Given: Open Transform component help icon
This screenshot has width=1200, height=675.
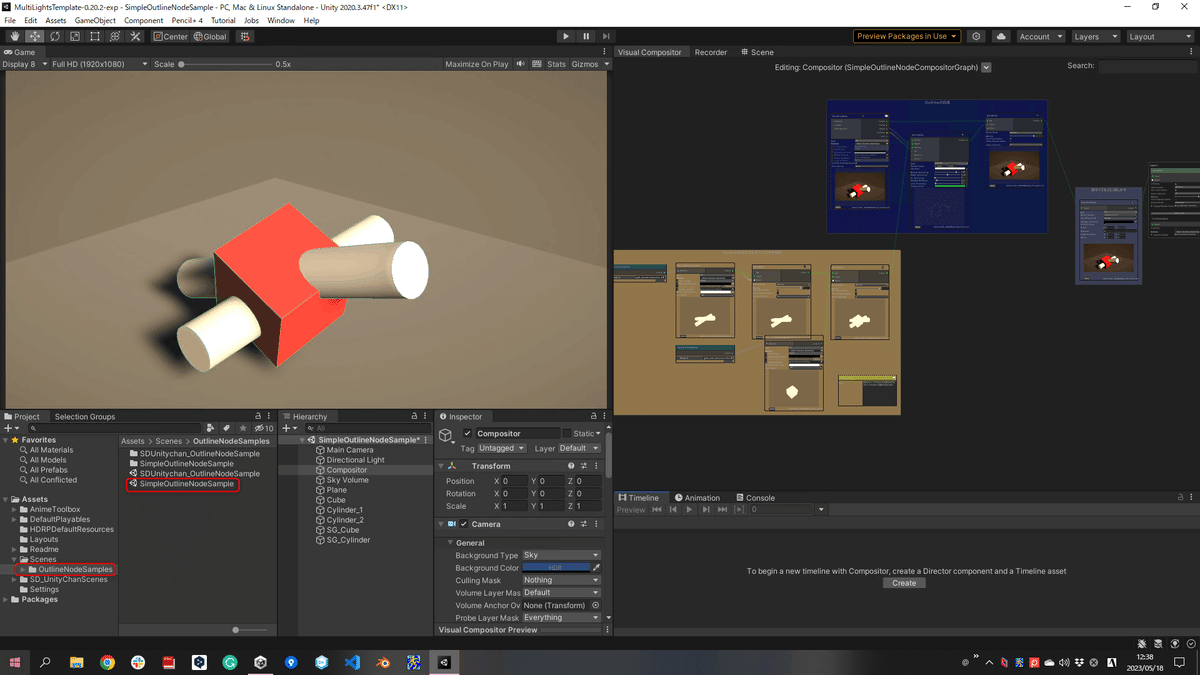Looking at the screenshot, I should pyautogui.click(x=571, y=466).
